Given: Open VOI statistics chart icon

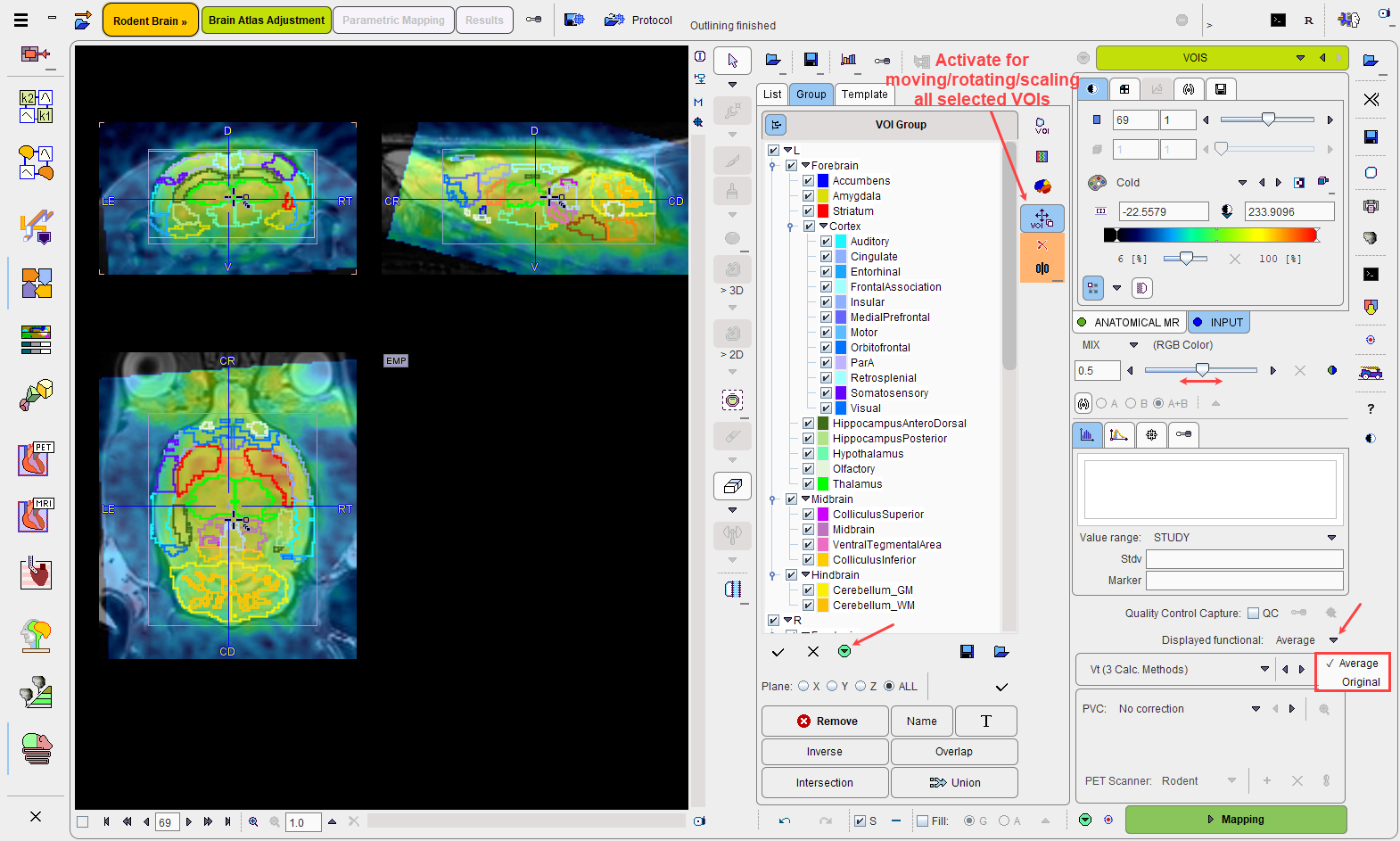Looking at the screenshot, I should point(848,60).
